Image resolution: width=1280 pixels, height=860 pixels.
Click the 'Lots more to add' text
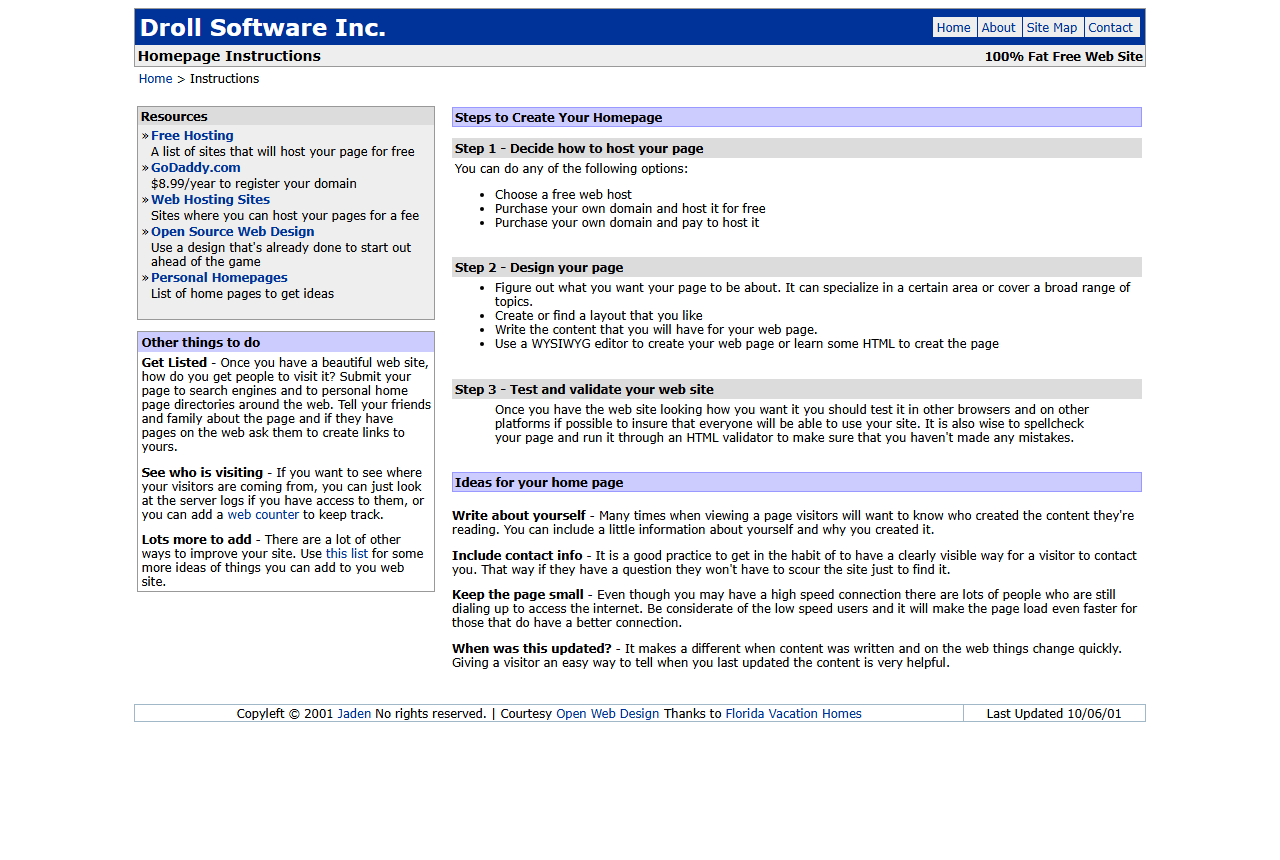[x=197, y=540]
